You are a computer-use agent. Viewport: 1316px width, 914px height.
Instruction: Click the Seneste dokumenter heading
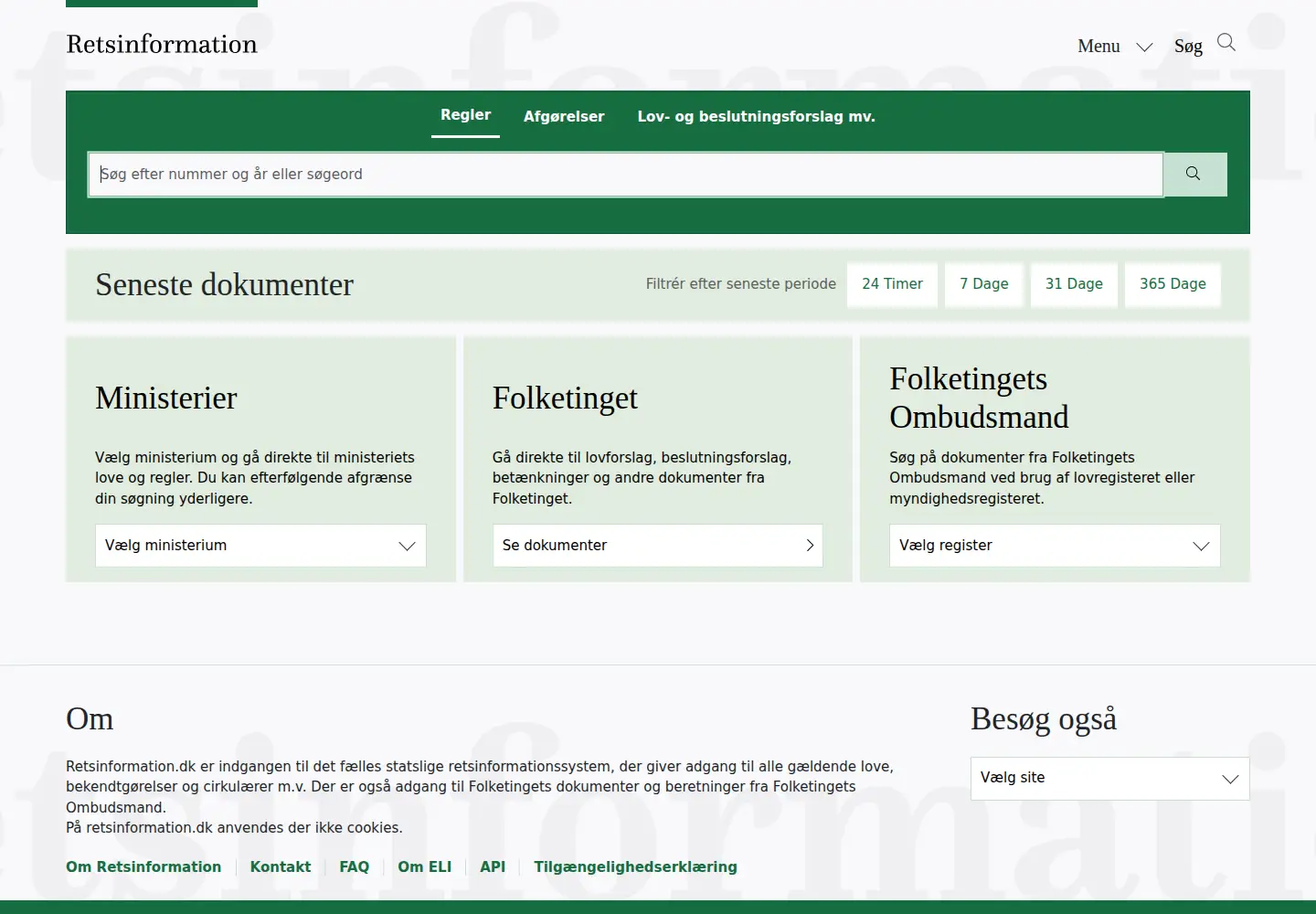224,284
